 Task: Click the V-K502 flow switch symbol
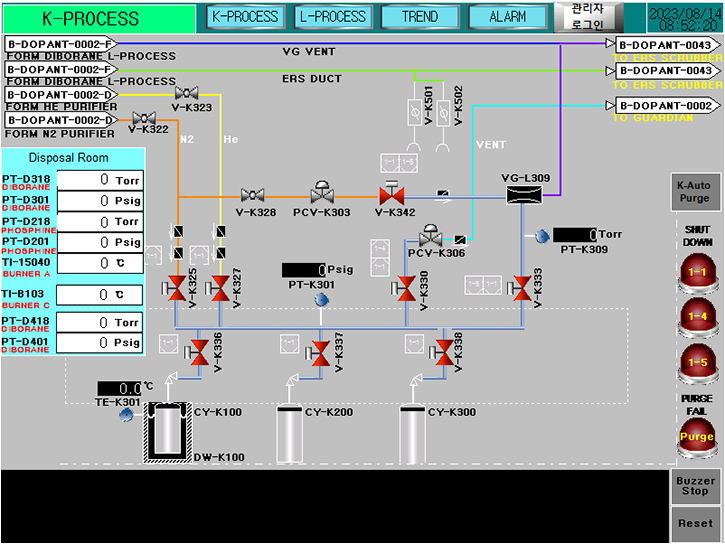coord(443,112)
